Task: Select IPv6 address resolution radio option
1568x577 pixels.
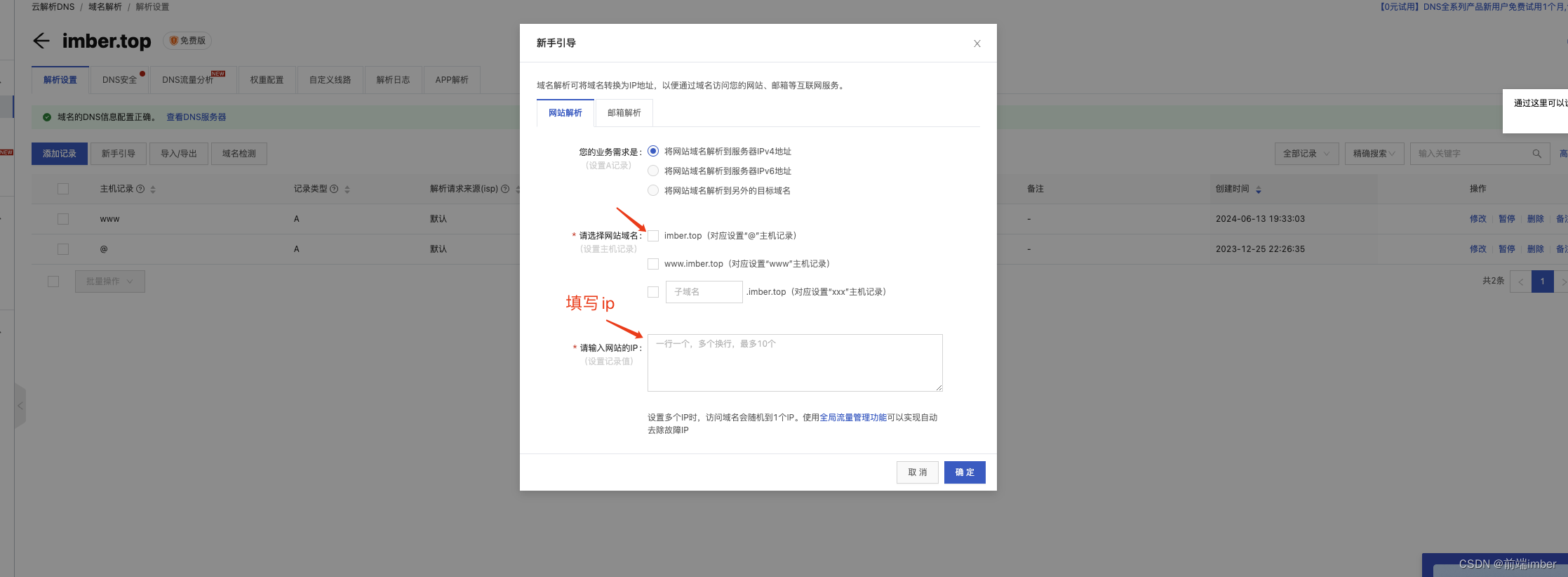Action: (x=653, y=171)
